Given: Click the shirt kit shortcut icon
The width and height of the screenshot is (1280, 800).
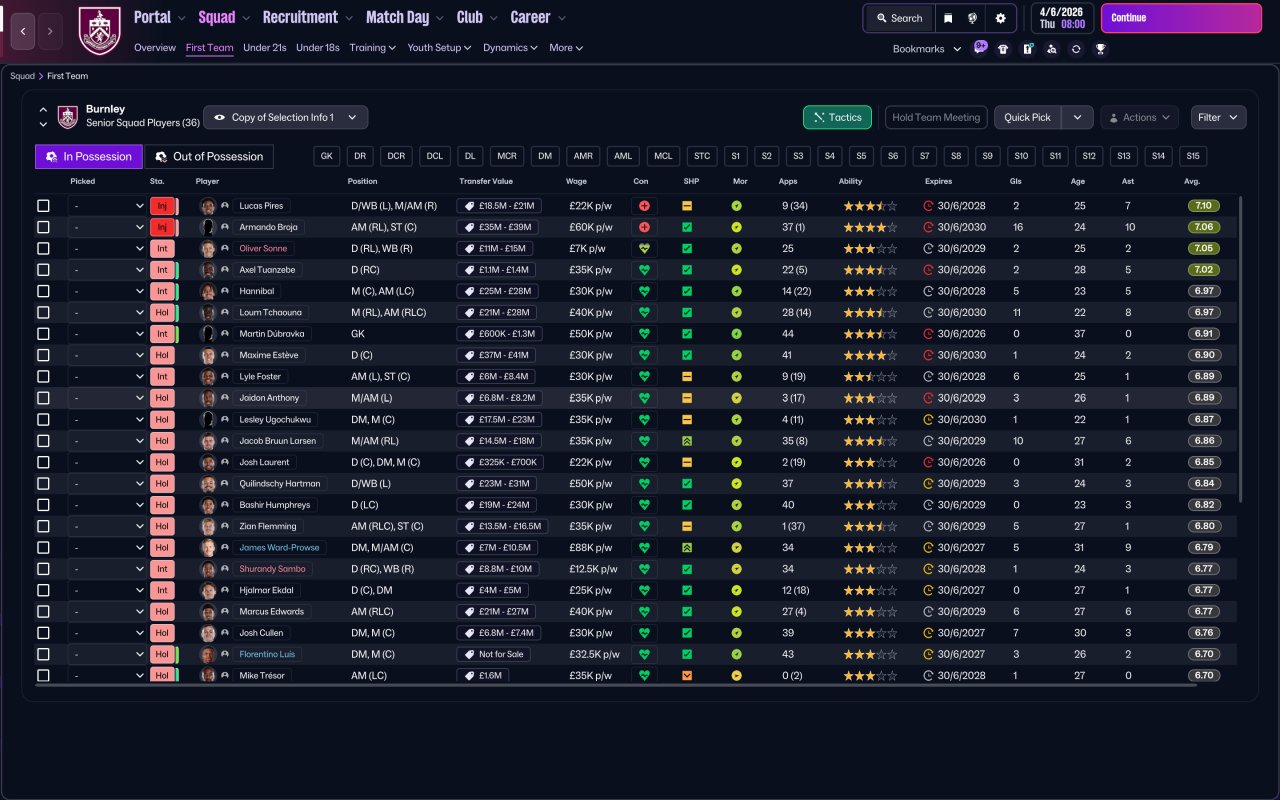Looking at the screenshot, I should point(1003,48).
